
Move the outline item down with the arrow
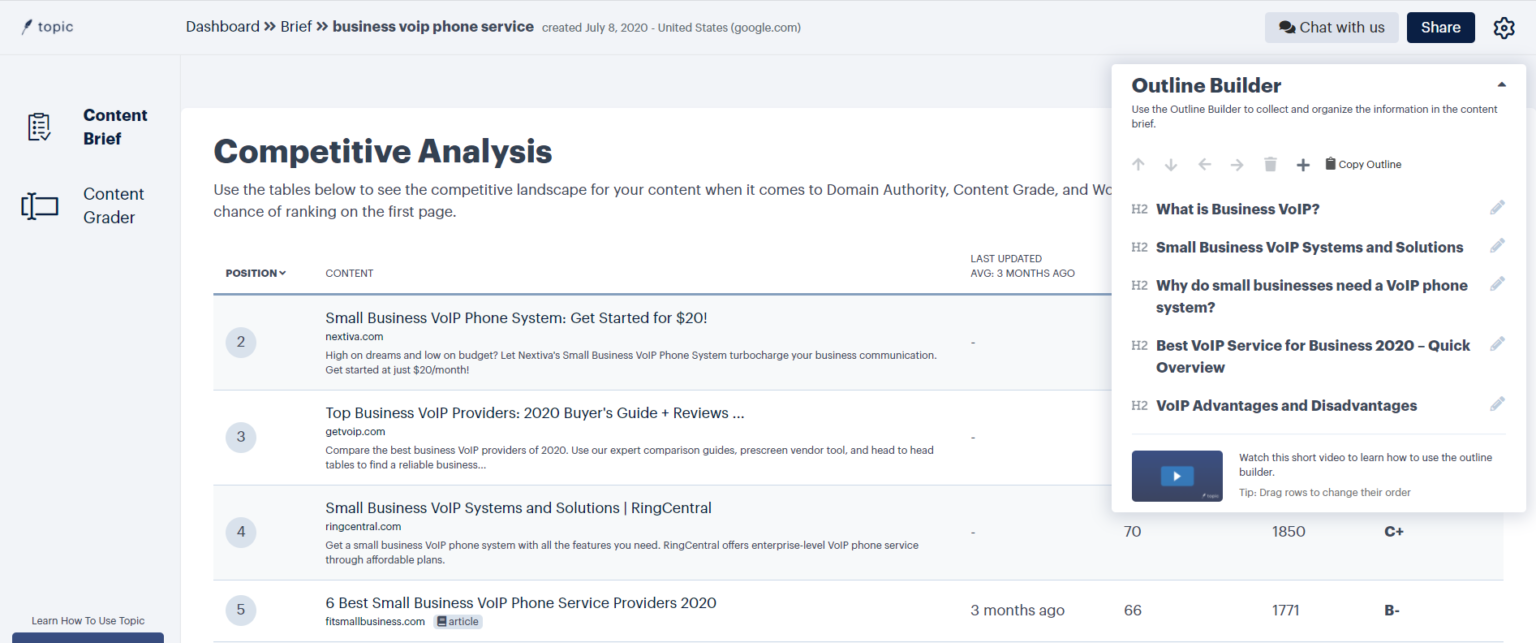(x=1171, y=164)
